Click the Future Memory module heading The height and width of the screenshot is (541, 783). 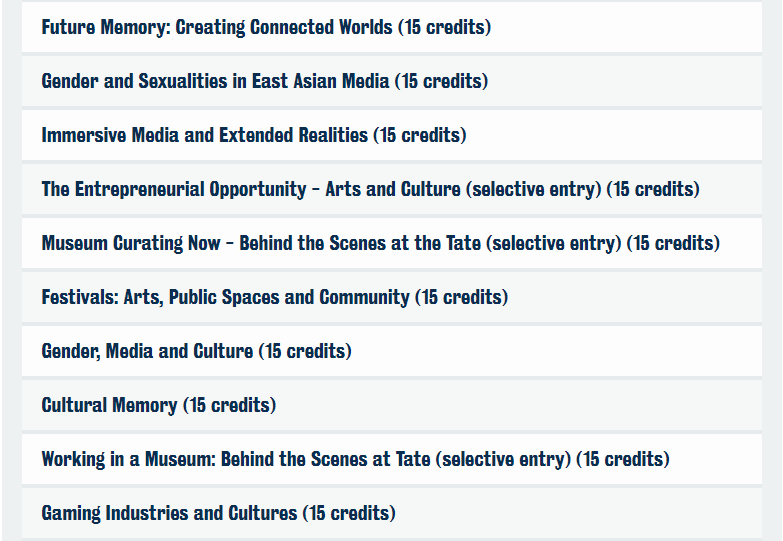tap(266, 27)
